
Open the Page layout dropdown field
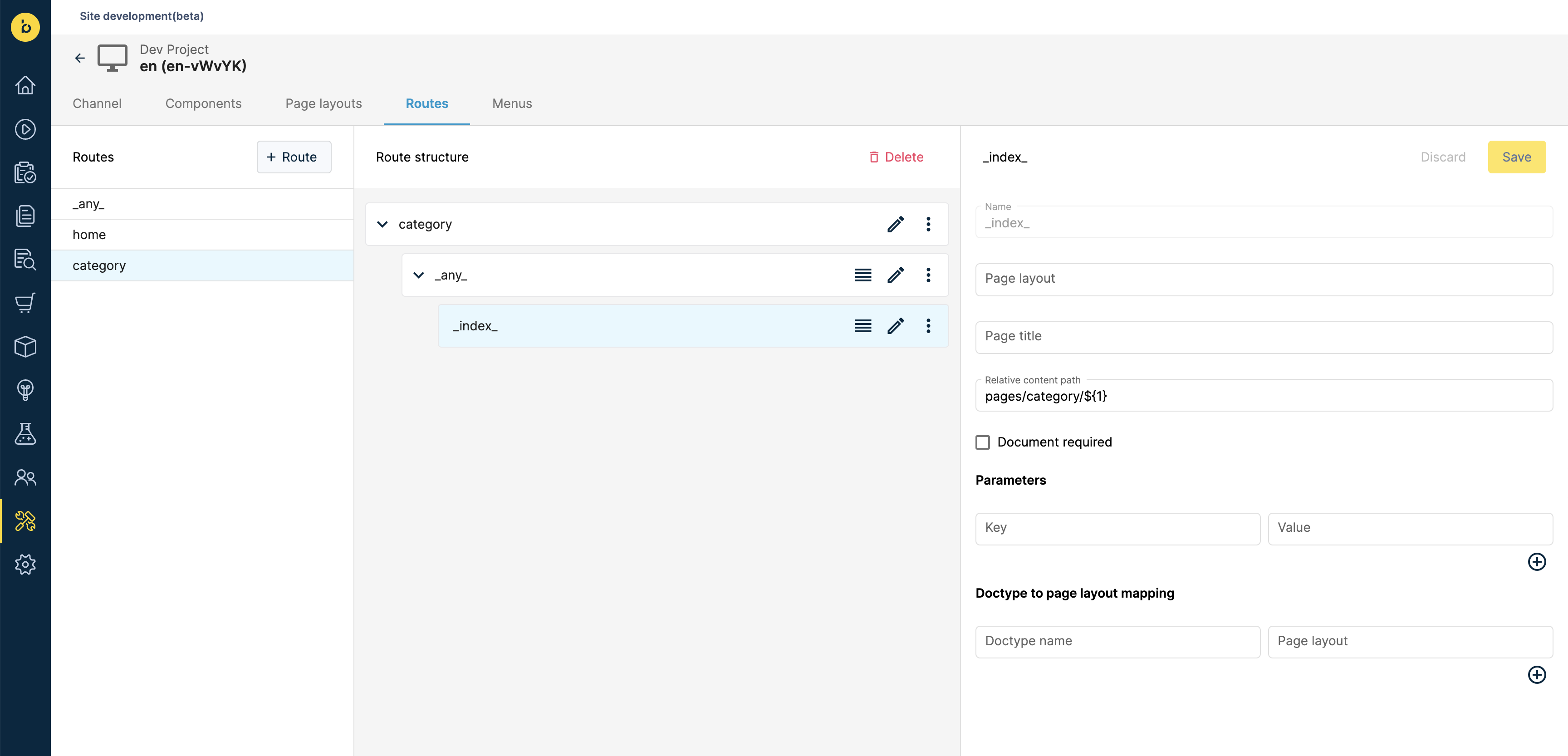coord(1264,280)
